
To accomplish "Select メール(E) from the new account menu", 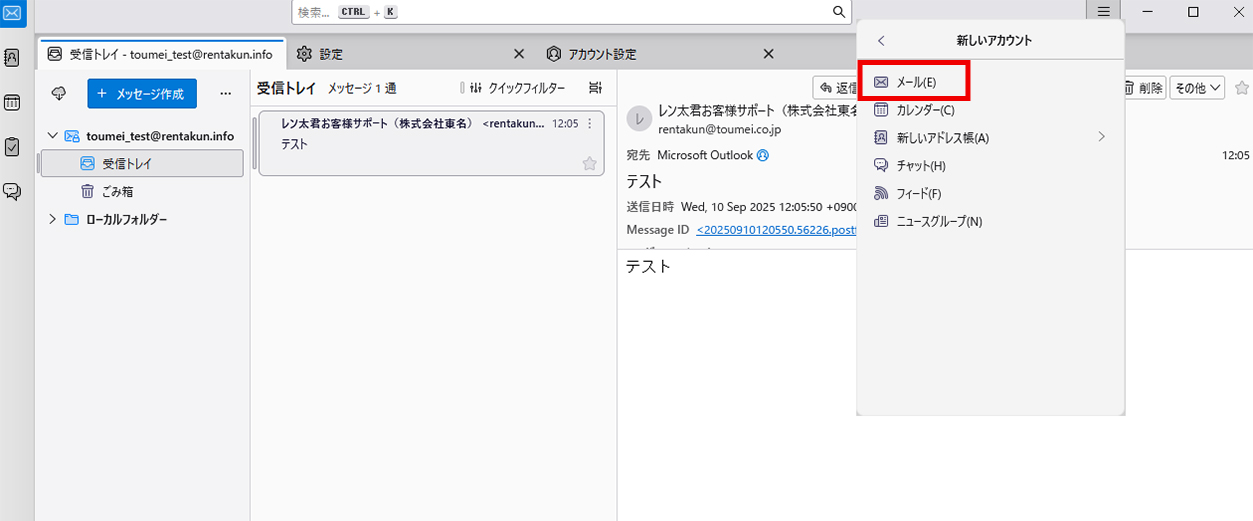I will [914, 82].
